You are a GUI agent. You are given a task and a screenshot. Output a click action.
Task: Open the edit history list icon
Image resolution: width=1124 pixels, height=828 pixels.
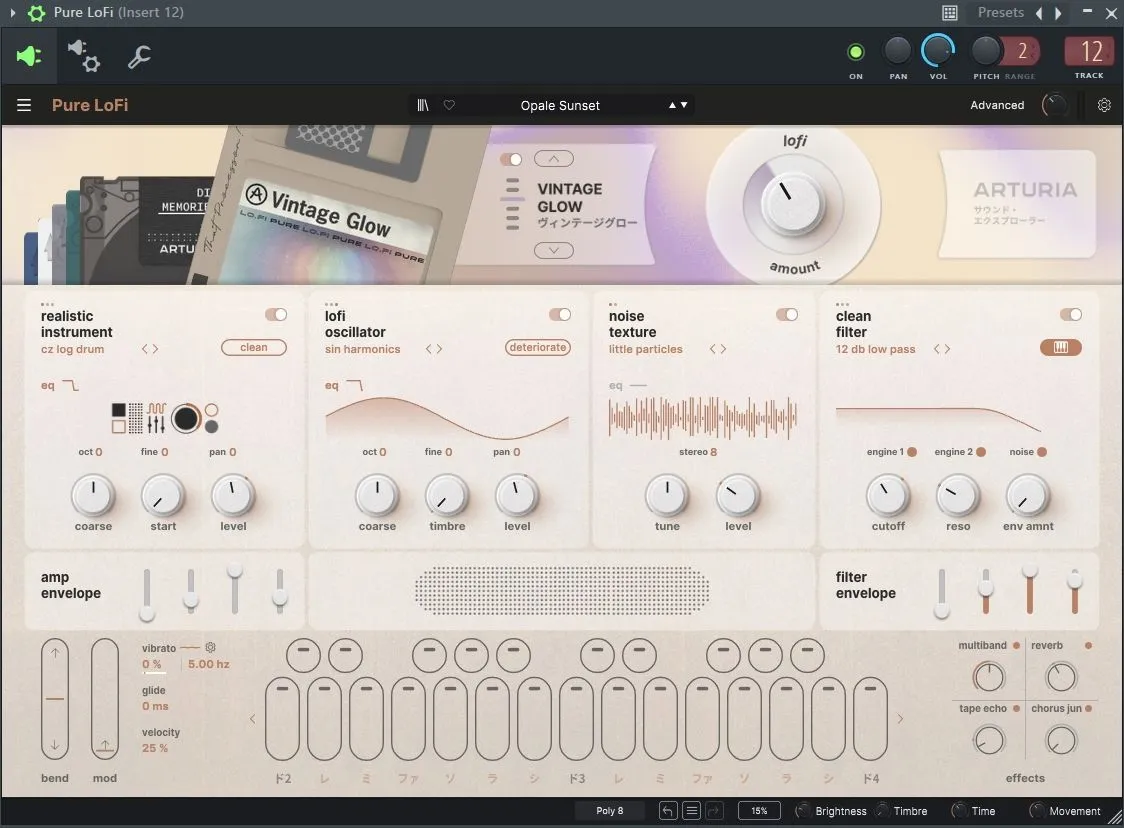[692, 811]
